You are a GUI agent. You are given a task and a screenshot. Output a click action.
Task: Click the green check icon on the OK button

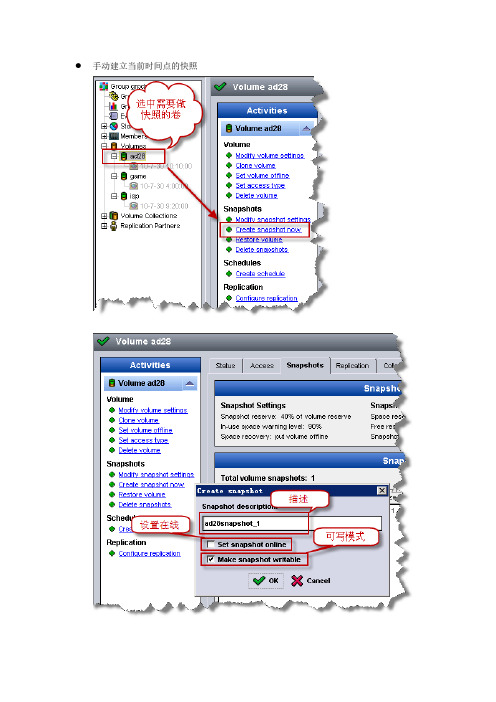259,581
